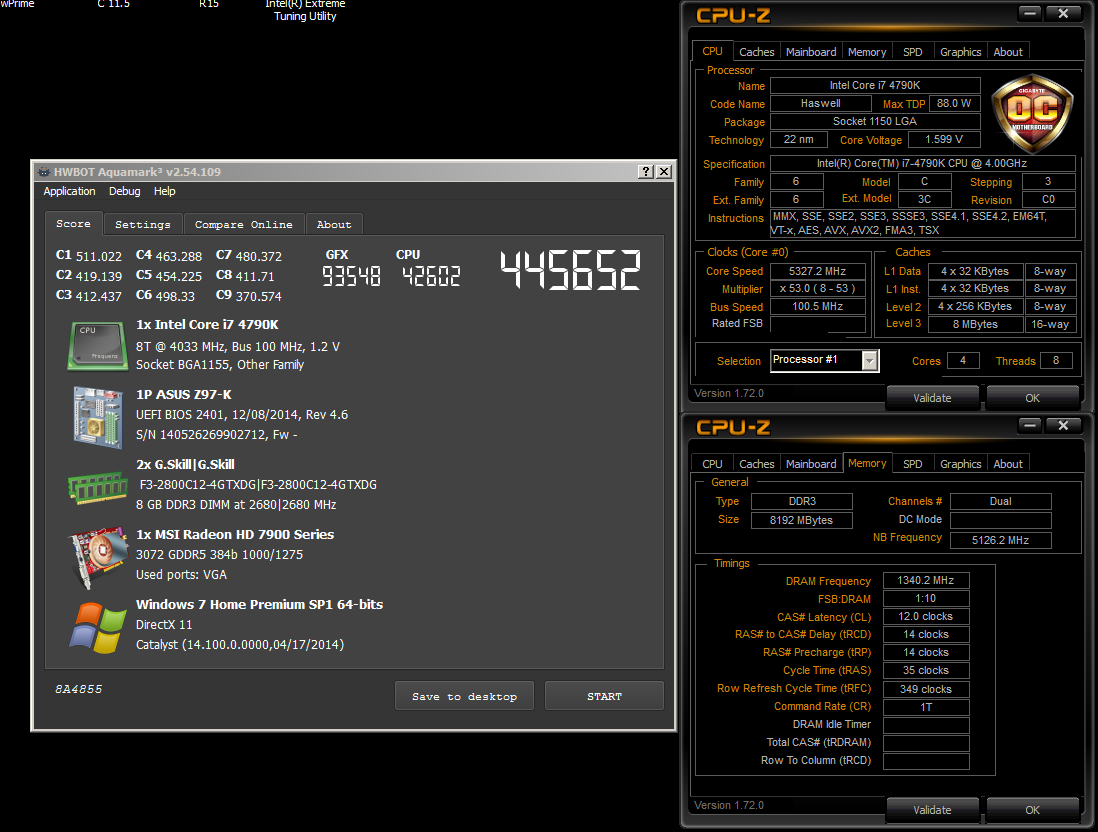Click the GFX score 93548
The width and height of the screenshot is (1098, 832).
352,276
